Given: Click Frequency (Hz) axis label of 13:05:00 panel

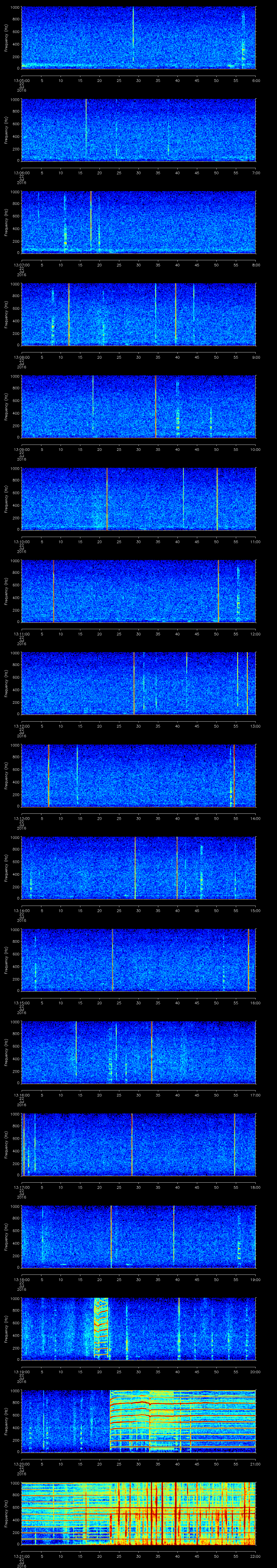Looking at the screenshot, I should (x=6, y=38).
